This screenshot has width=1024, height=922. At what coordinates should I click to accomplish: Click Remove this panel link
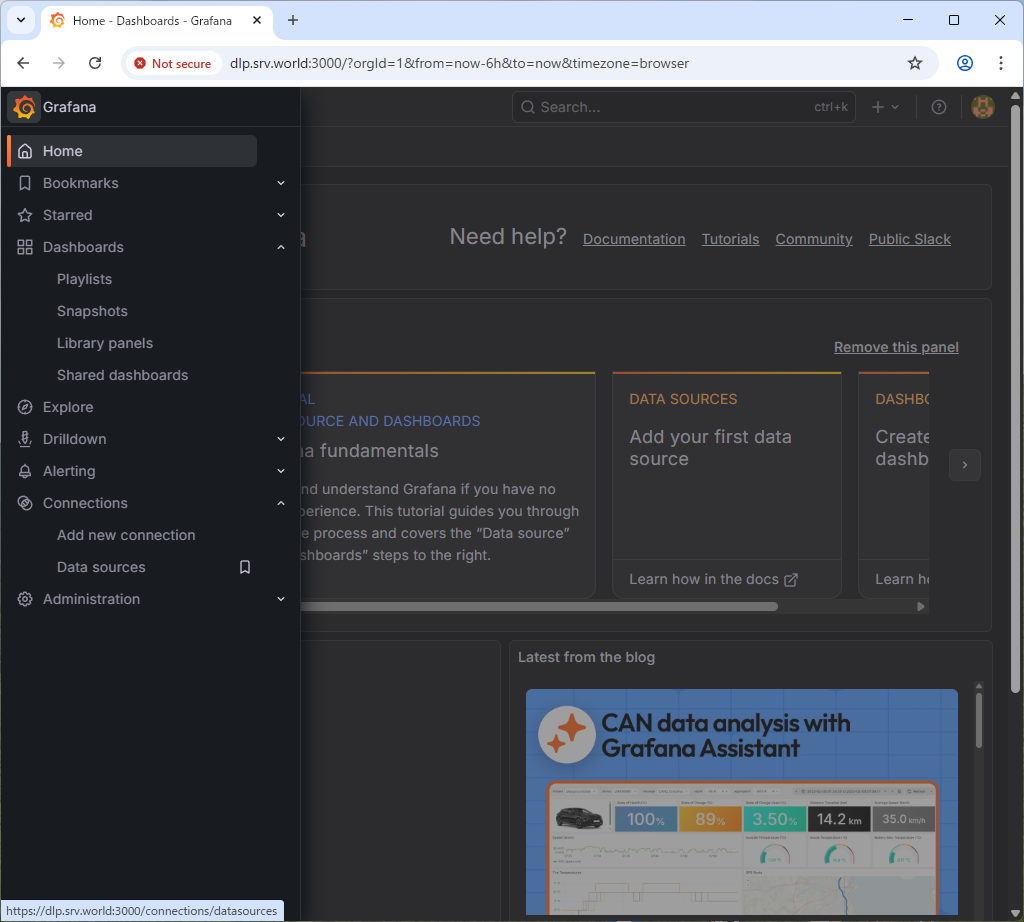[x=896, y=347]
